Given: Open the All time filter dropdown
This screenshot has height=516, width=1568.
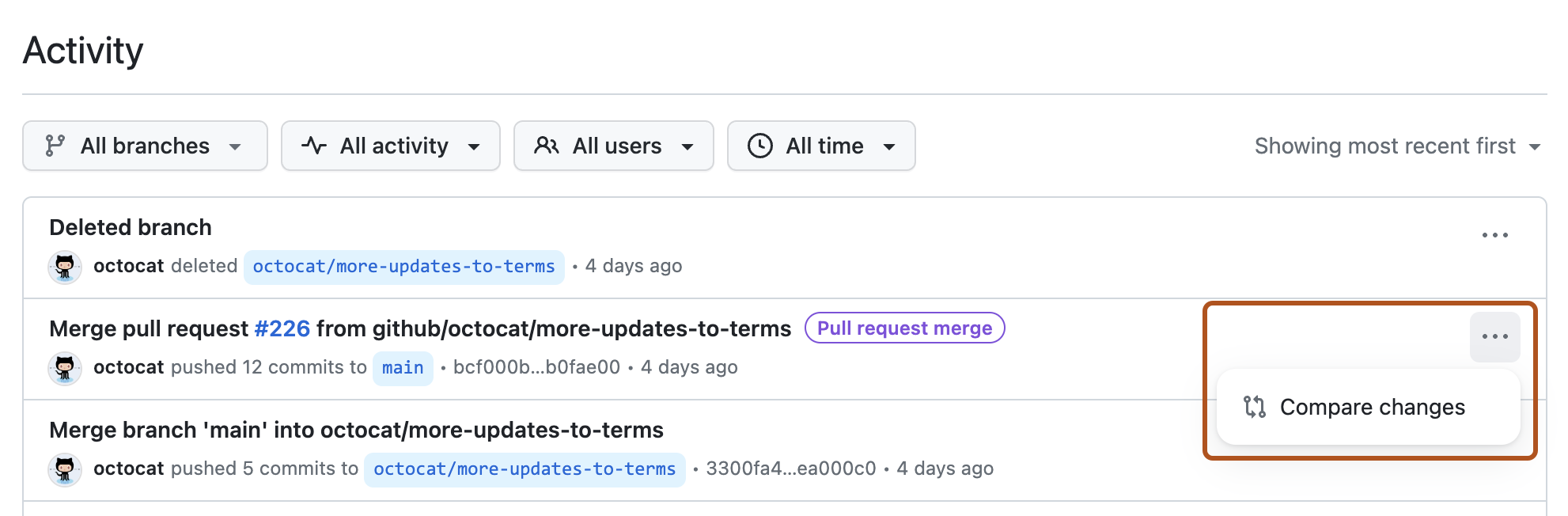Looking at the screenshot, I should pyautogui.click(x=820, y=146).
